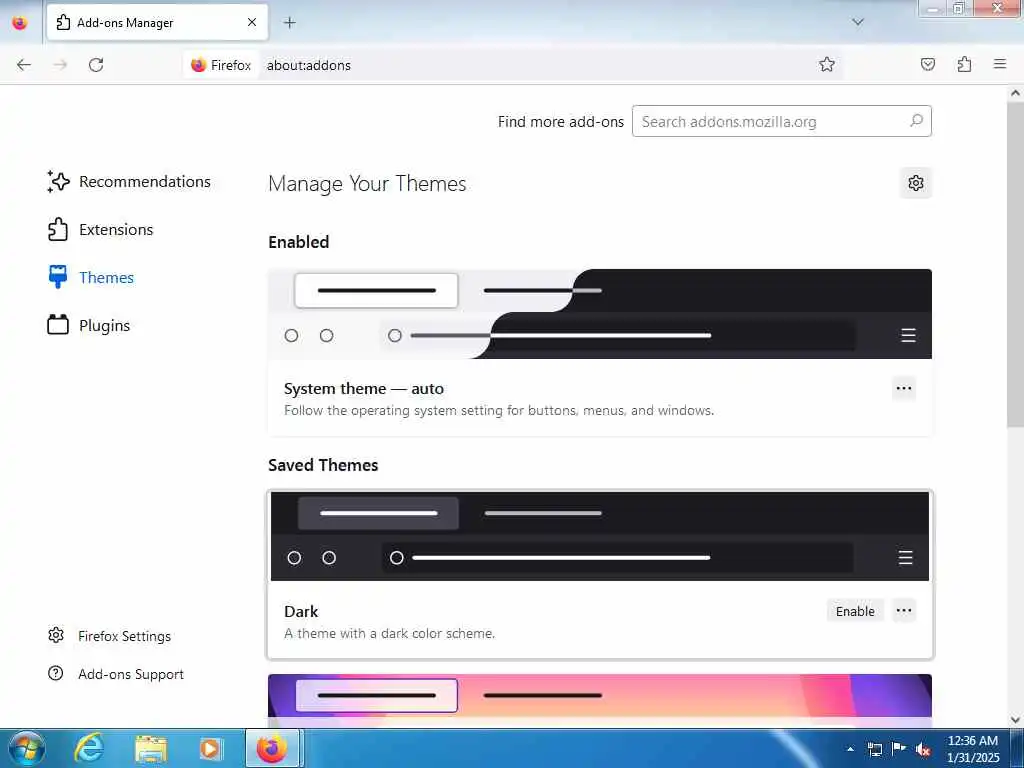Screen dimensions: 1024x768
Task: Click the System theme preview image
Action: [600, 314]
